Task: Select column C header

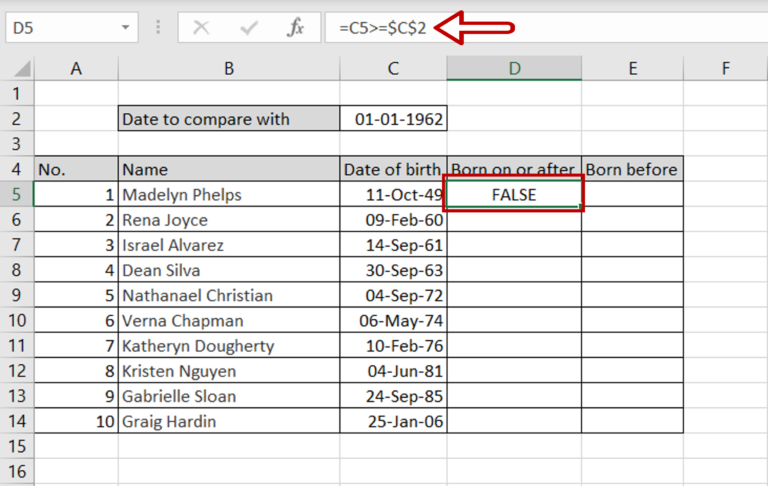Action: (x=393, y=69)
